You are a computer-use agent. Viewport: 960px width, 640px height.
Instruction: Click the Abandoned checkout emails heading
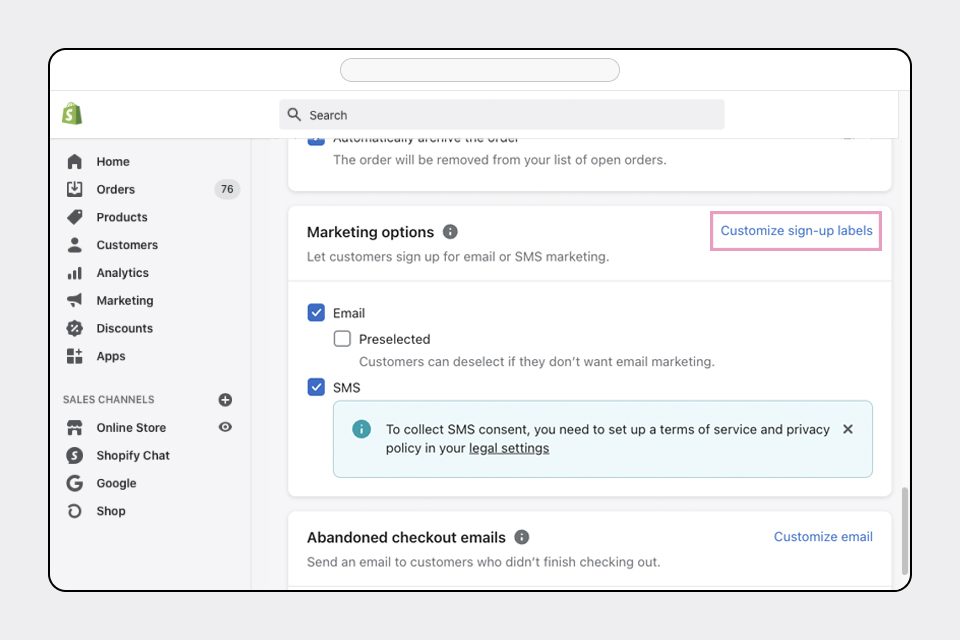(x=406, y=537)
